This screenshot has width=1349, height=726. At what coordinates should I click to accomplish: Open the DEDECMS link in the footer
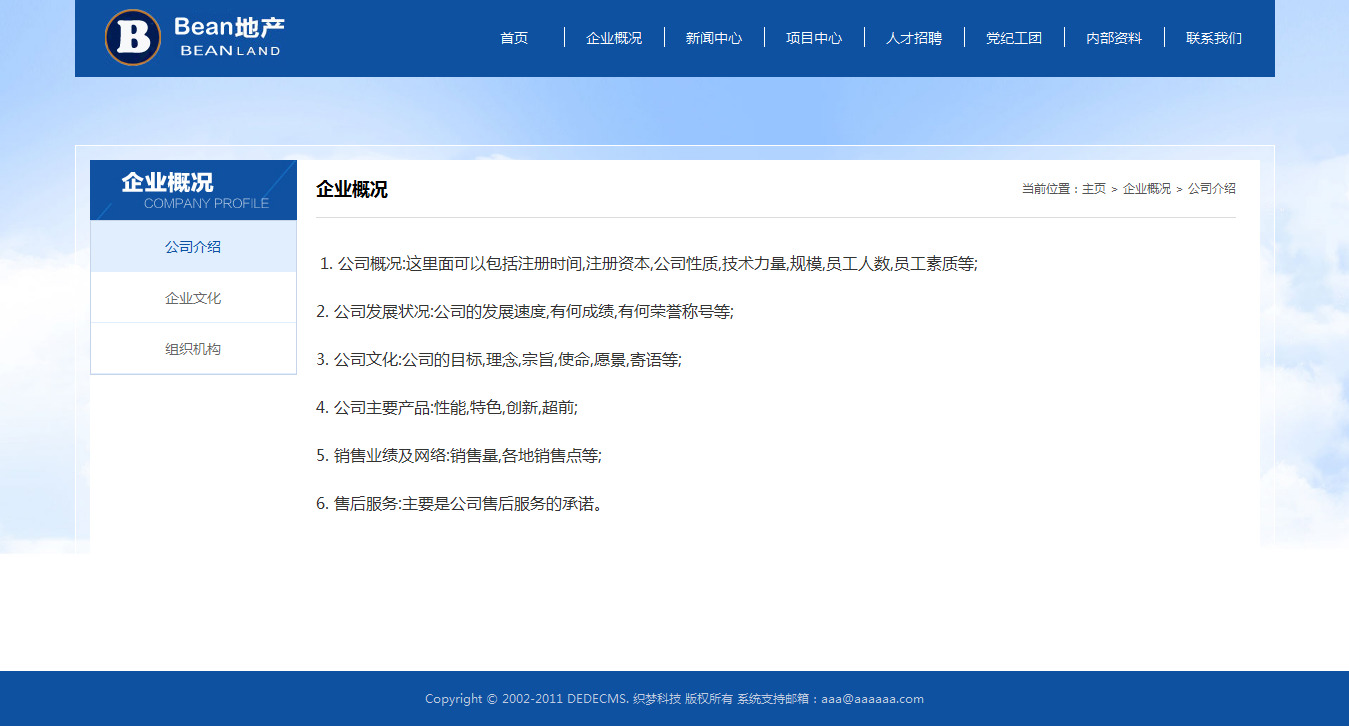(x=596, y=699)
